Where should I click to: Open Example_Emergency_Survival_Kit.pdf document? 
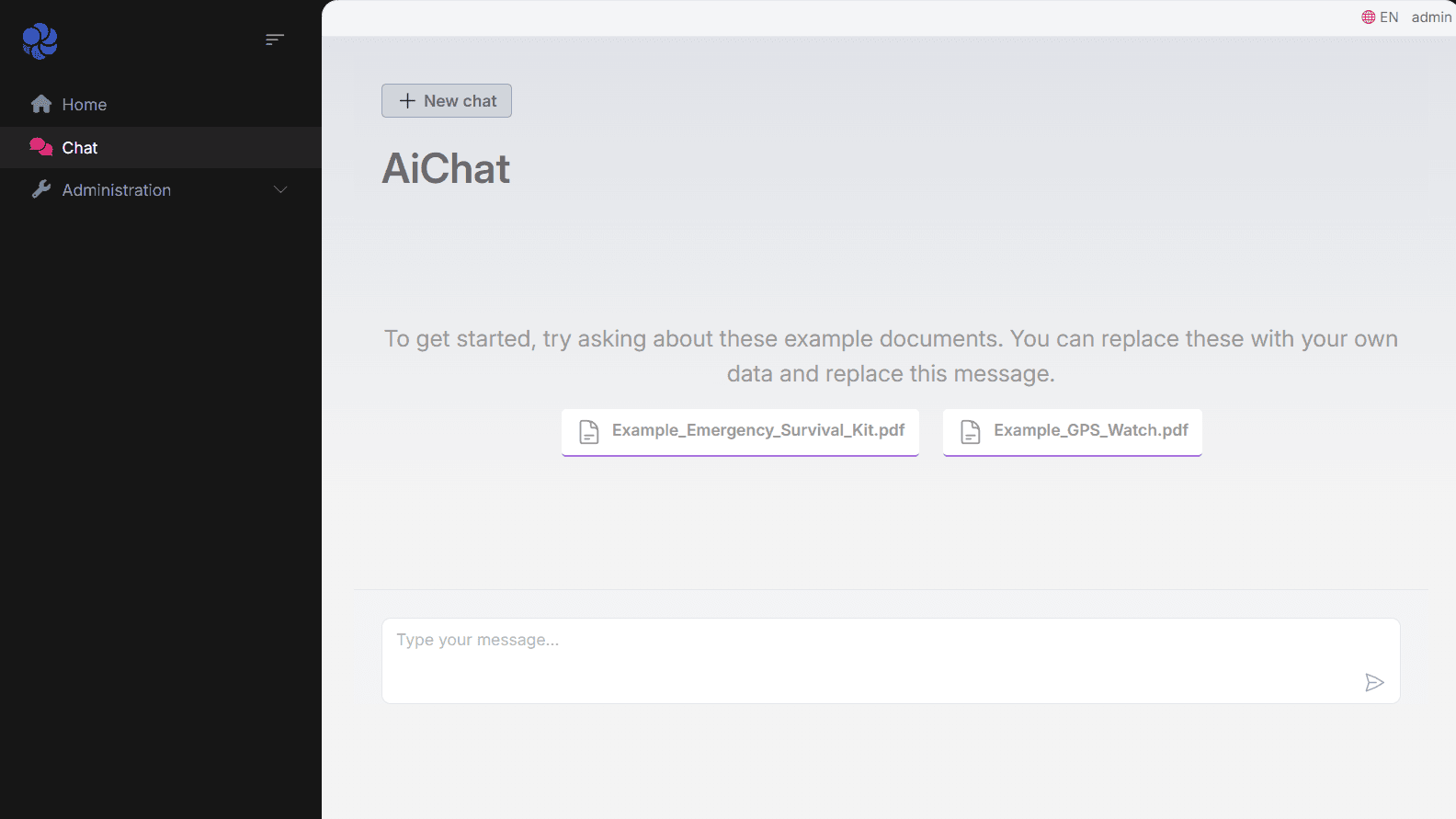(740, 431)
